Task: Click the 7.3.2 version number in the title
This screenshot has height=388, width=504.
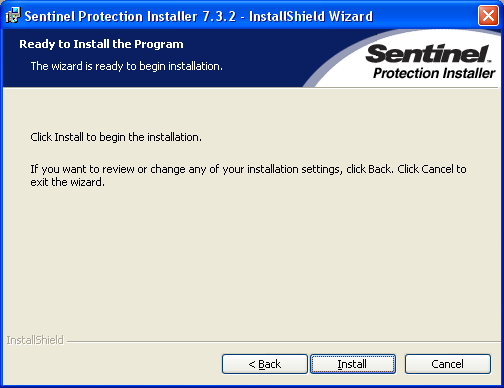Action: point(219,16)
